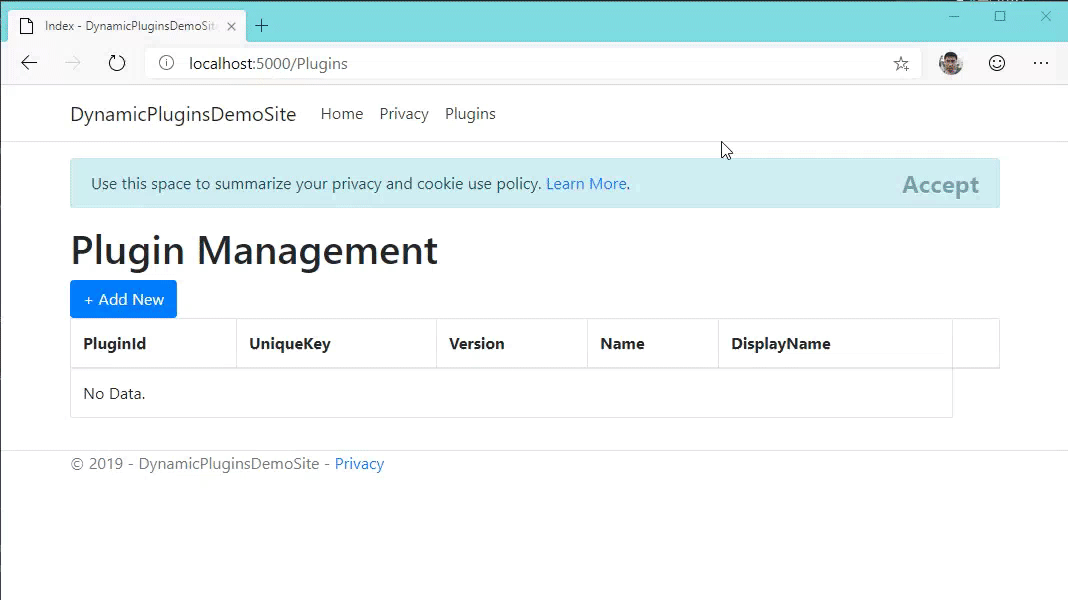1068x600 pixels.
Task: Reload the page with refresh icon
Action: click(x=117, y=63)
